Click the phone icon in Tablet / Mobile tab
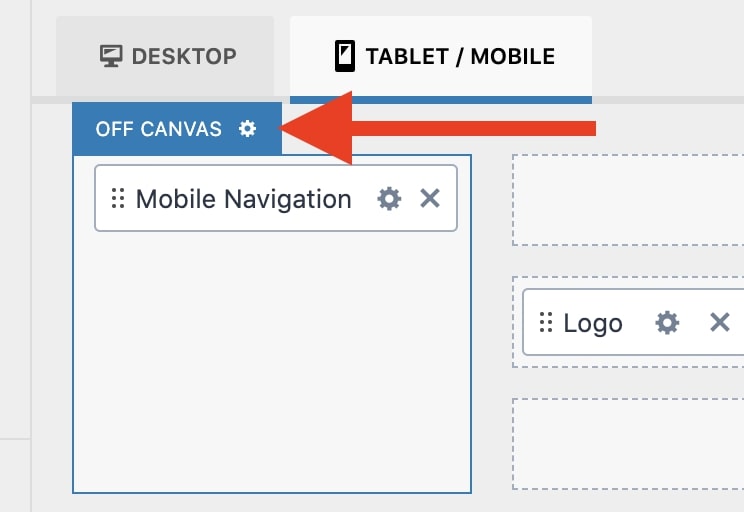744x512 pixels. click(x=345, y=56)
